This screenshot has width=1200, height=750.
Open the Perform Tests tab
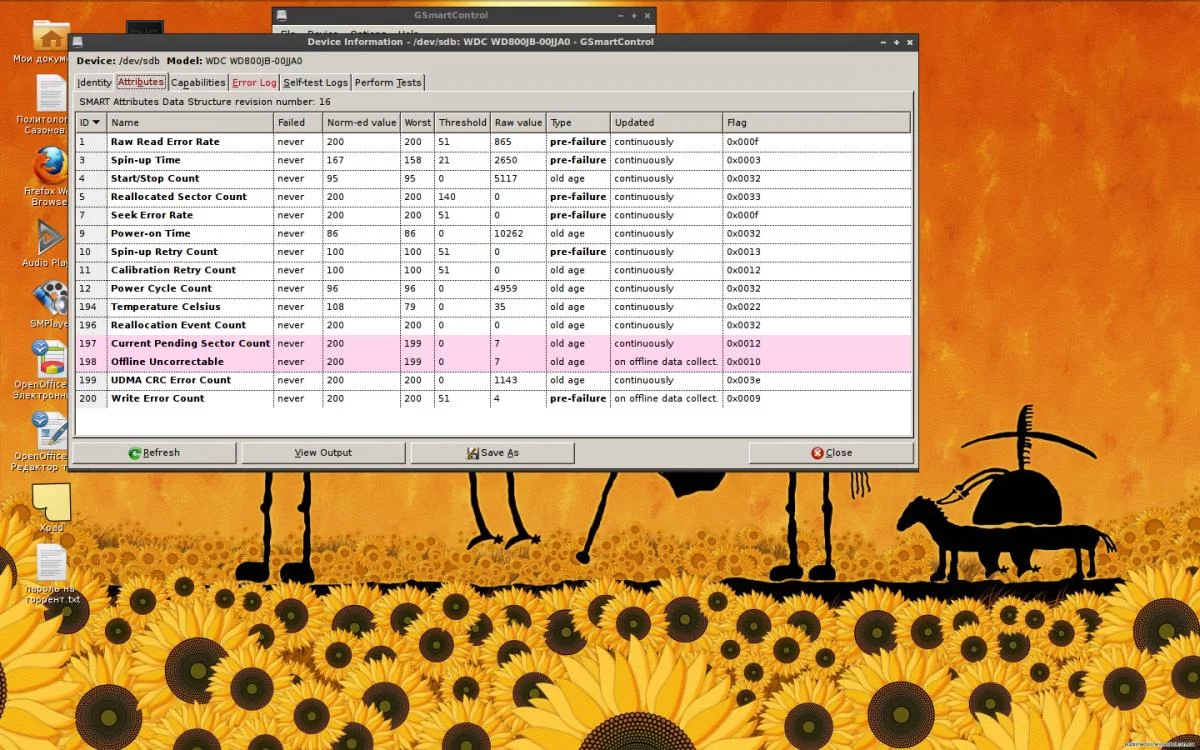pyautogui.click(x=388, y=82)
